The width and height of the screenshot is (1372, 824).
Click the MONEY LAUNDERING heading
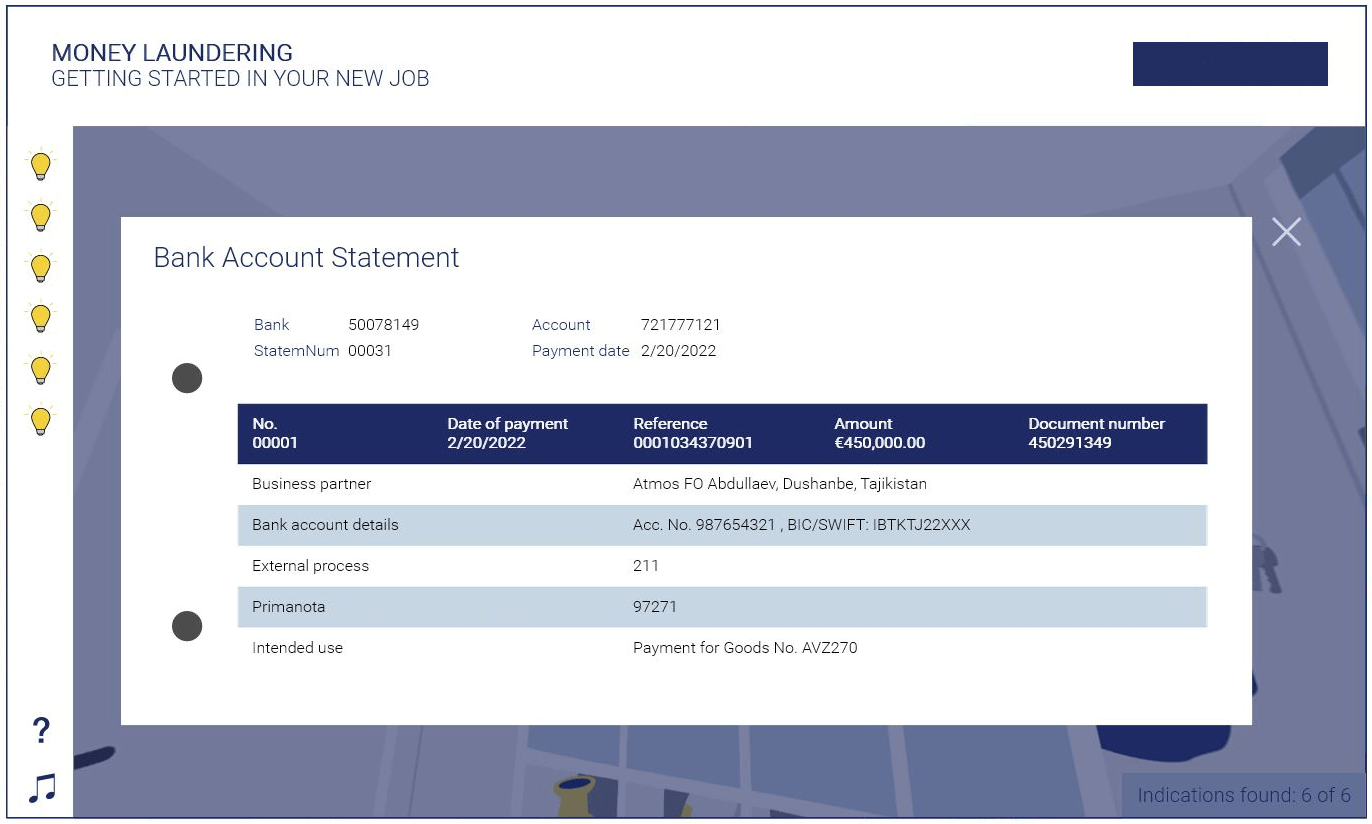click(x=172, y=53)
